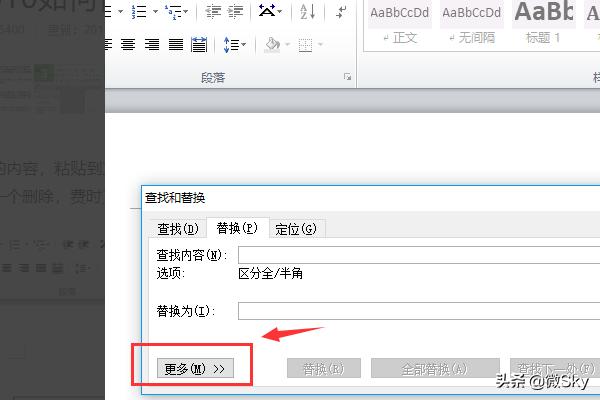Switch to the 定位 tab

coord(295,229)
